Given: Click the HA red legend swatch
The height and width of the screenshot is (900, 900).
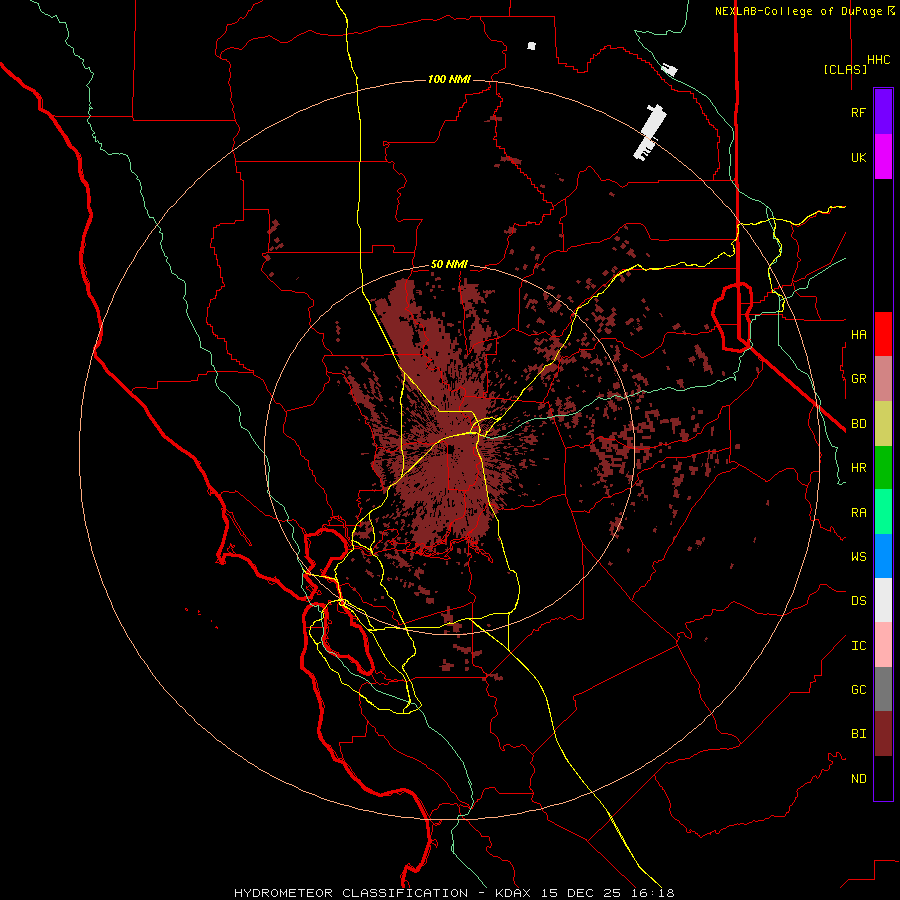Looking at the screenshot, I should click(x=883, y=334).
